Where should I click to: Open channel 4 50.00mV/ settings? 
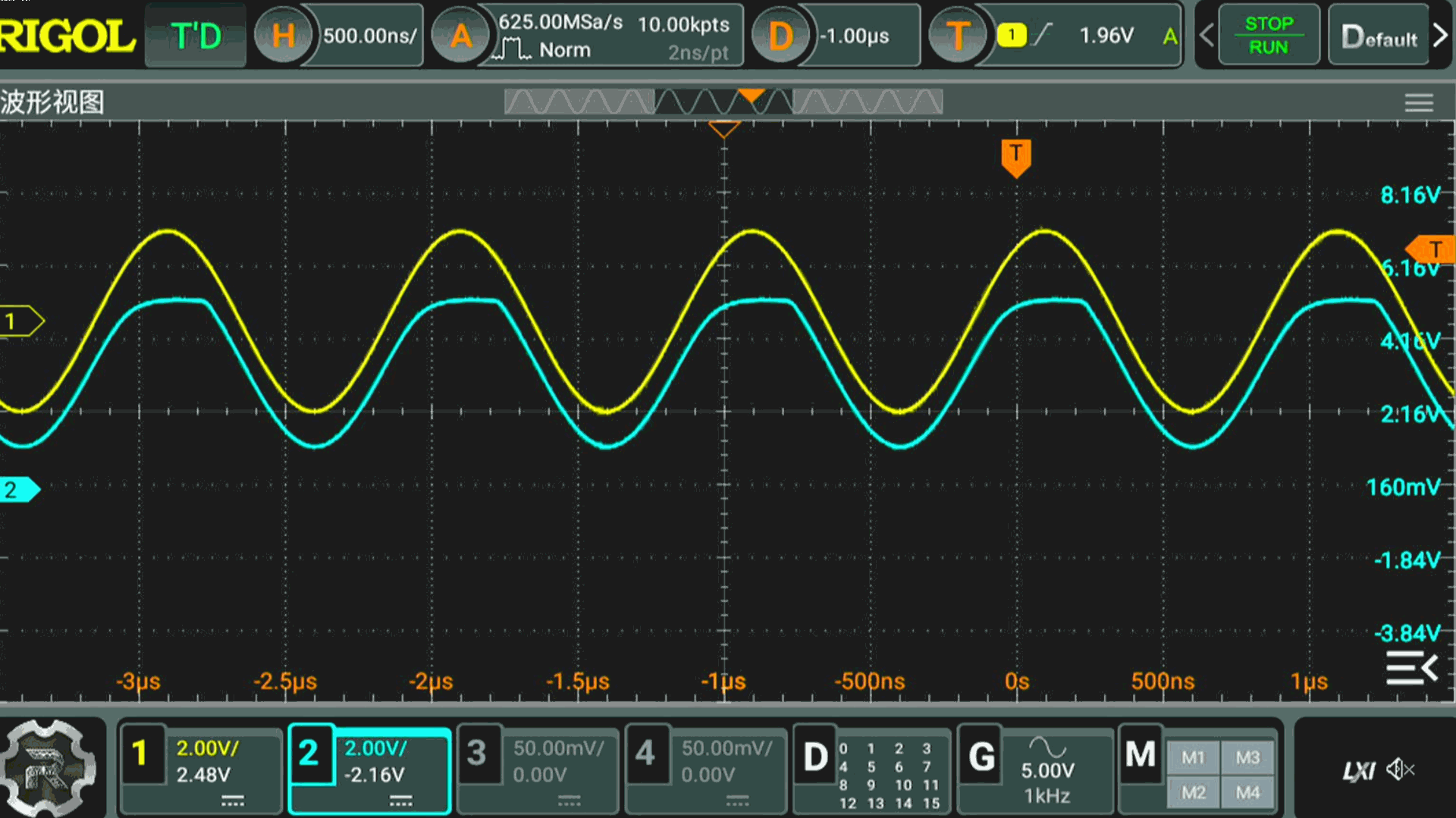pyautogui.click(x=726, y=748)
